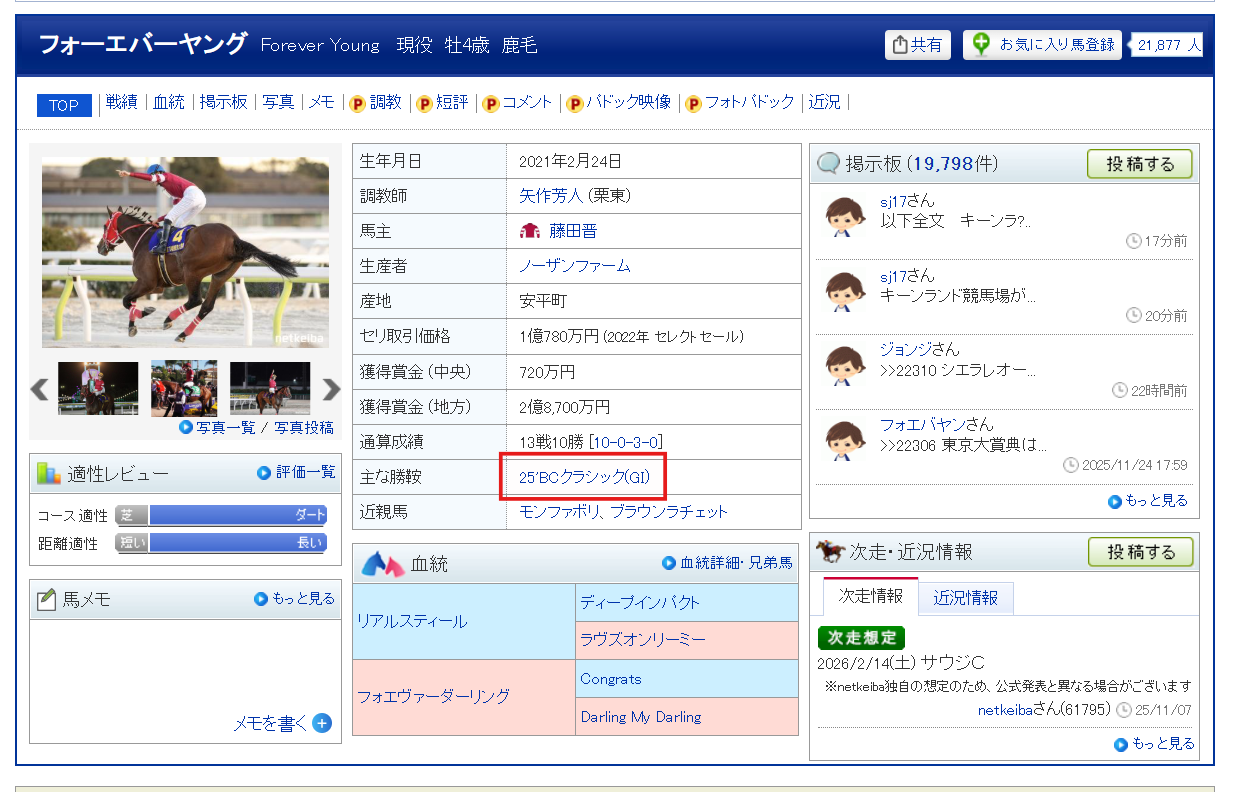Viewport: 1238px width, 792px height.
Task: Click 投稿する button in bulletin board header
Action: (1139, 164)
